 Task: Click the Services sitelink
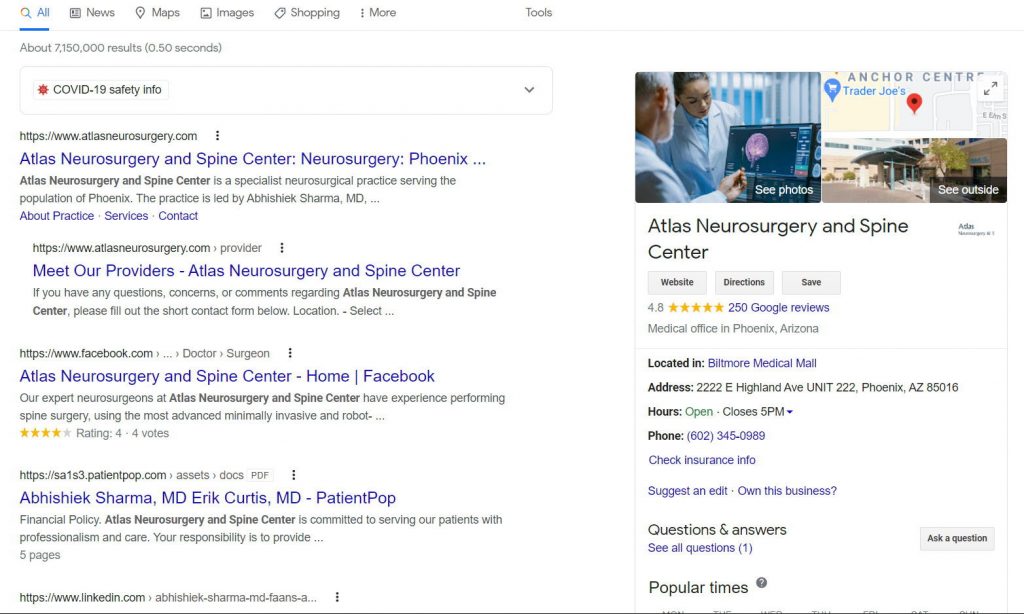(126, 216)
